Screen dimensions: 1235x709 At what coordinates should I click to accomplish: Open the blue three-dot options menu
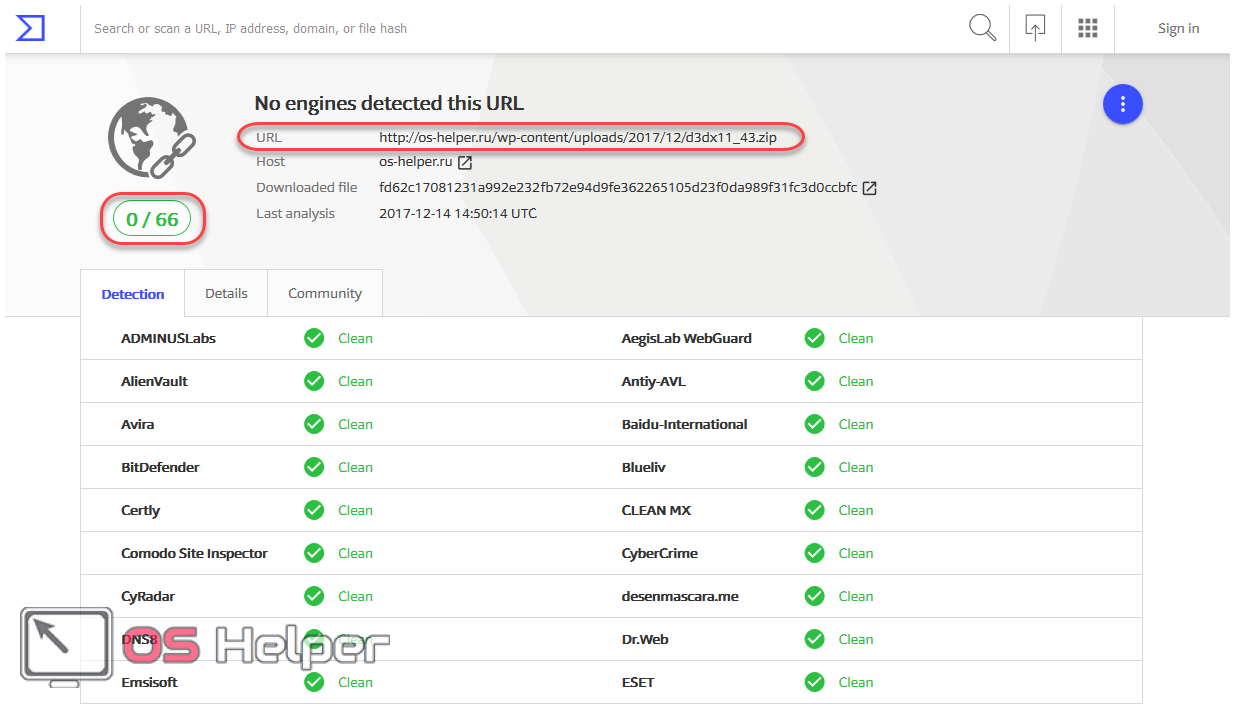[1122, 104]
